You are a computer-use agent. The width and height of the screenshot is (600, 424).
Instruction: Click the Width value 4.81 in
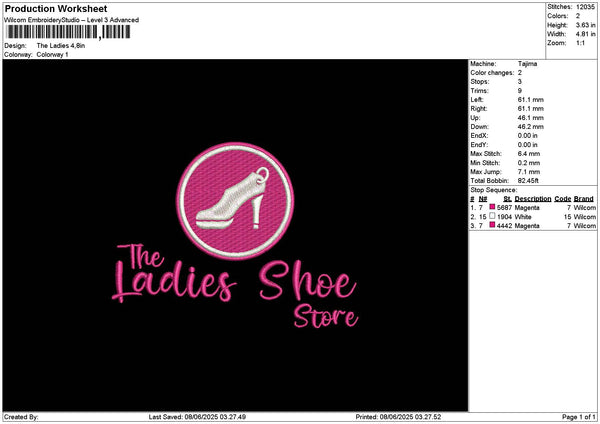[x=585, y=34]
